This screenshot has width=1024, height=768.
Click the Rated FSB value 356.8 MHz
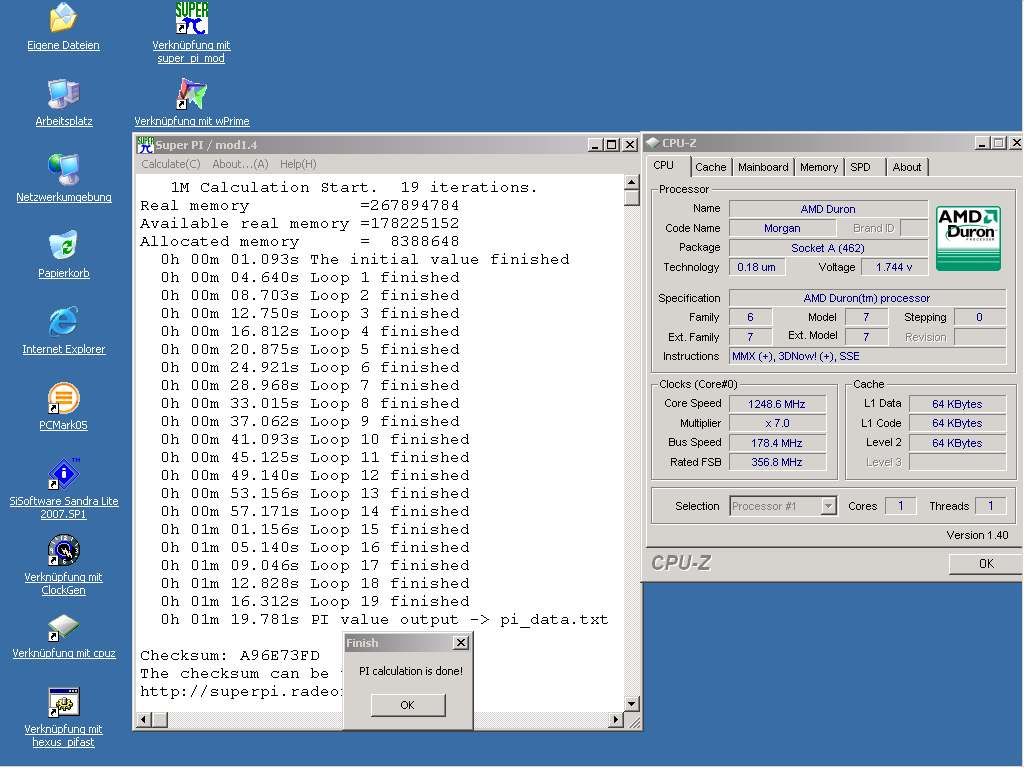[777, 462]
